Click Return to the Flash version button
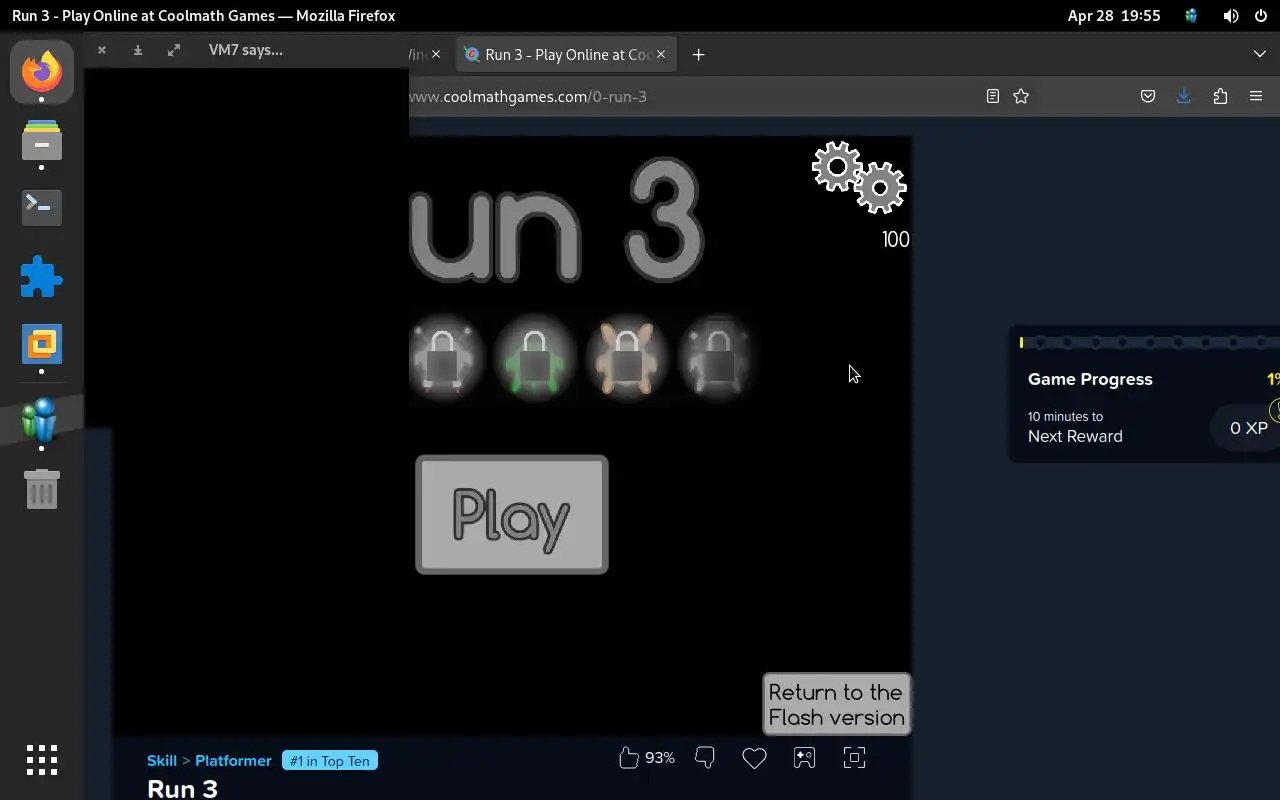Viewport: 1280px width, 800px height. (x=836, y=704)
